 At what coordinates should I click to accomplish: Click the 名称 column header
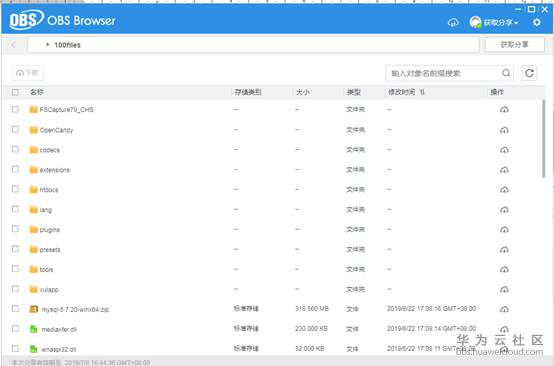coord(37,92)
